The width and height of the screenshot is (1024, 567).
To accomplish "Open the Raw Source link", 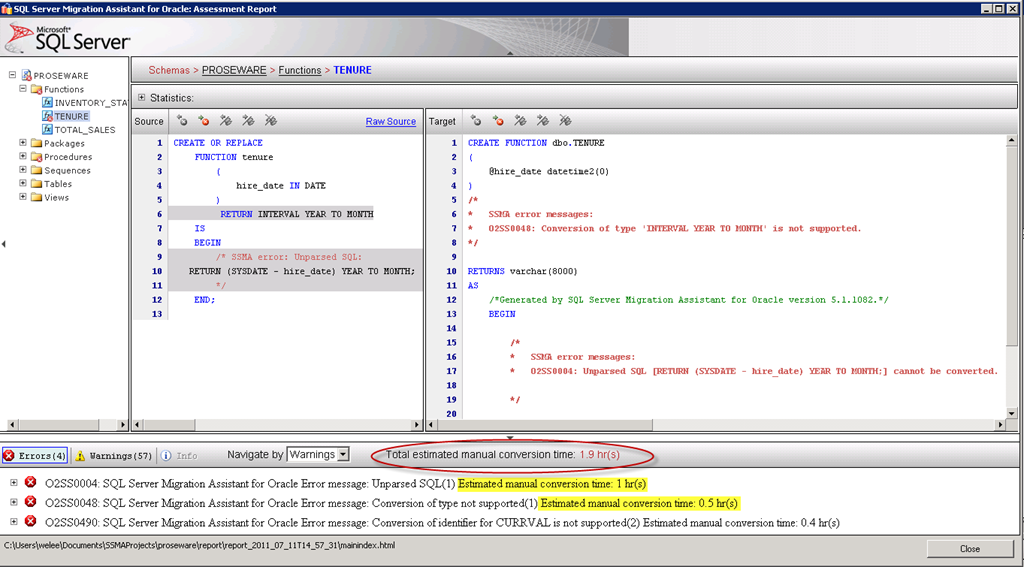I will [391, 122].
